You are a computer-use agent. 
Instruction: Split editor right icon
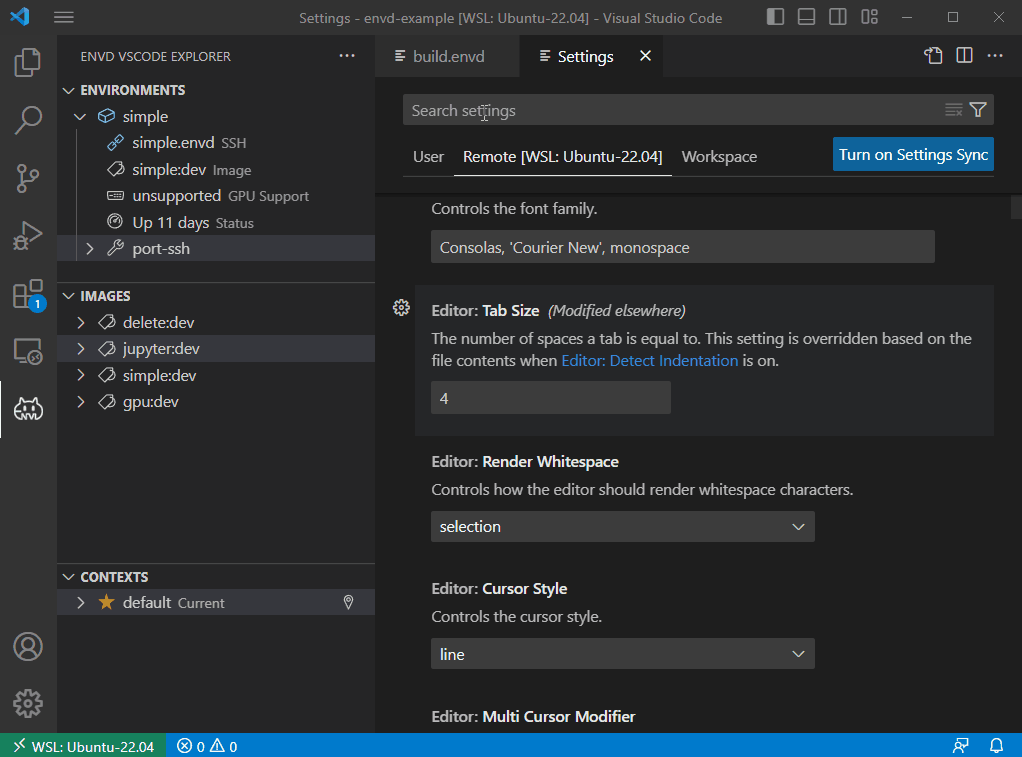click(x=965, y=56)
